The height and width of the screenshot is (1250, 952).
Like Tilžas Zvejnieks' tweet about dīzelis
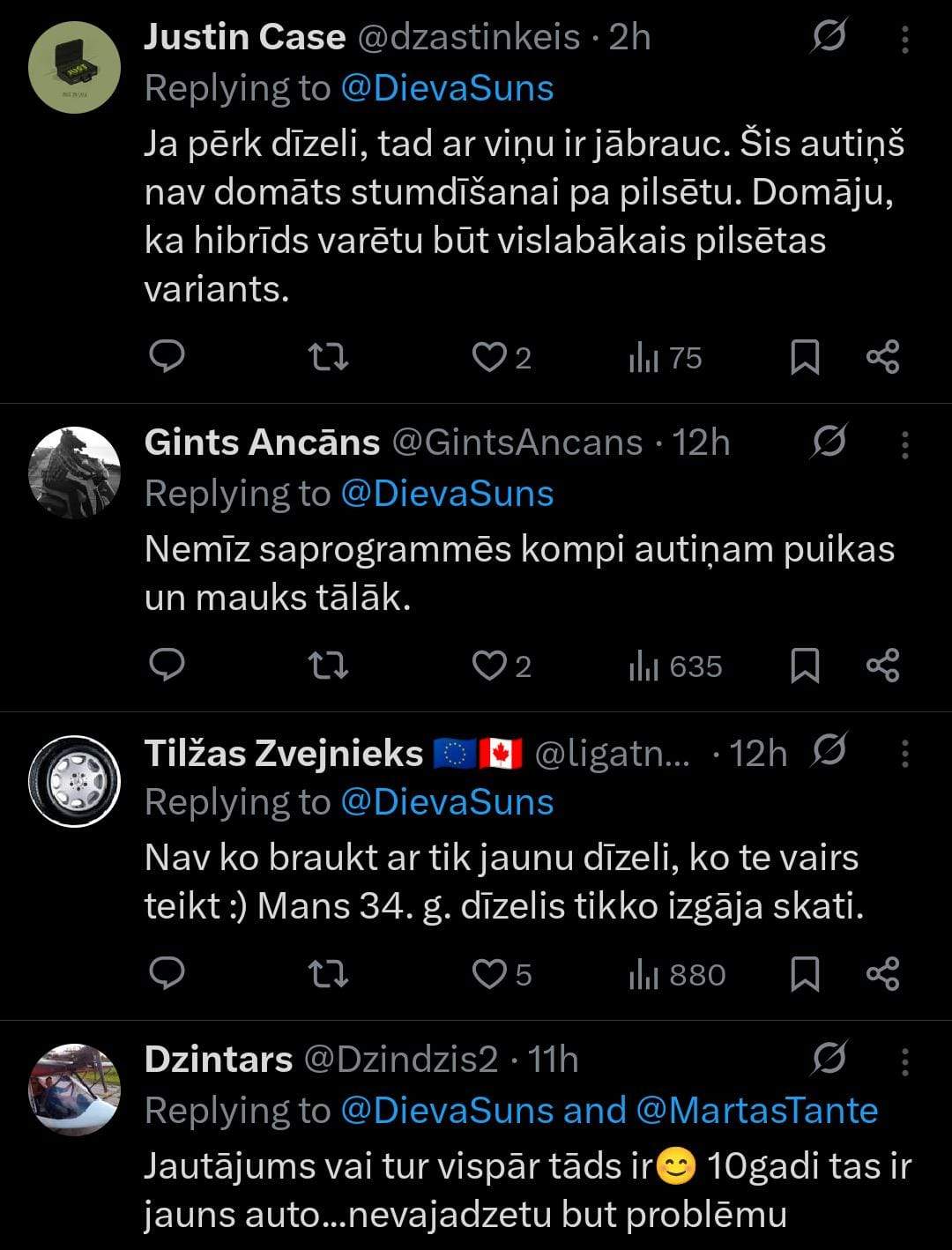click(489, 974)
